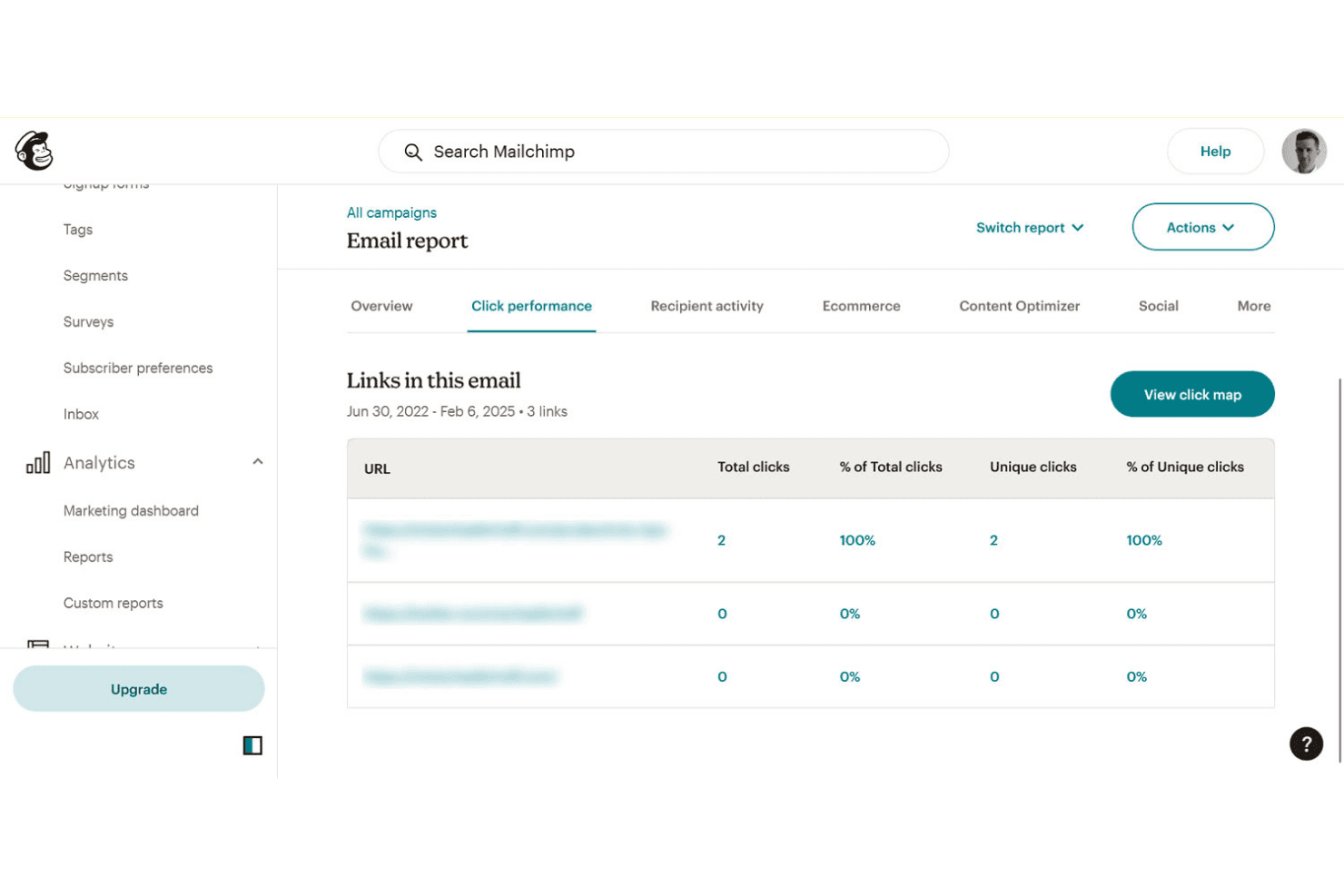Screen dimensions: 1344x896
Task: Go to the Ecommerce tab
Action: [861, 306]
